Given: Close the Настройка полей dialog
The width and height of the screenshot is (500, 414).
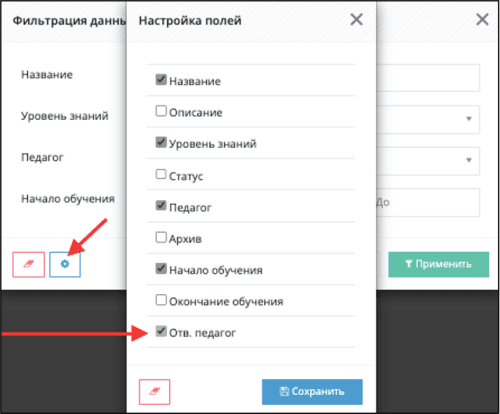Looking at the screenshot, I should (x=356, y=20).
